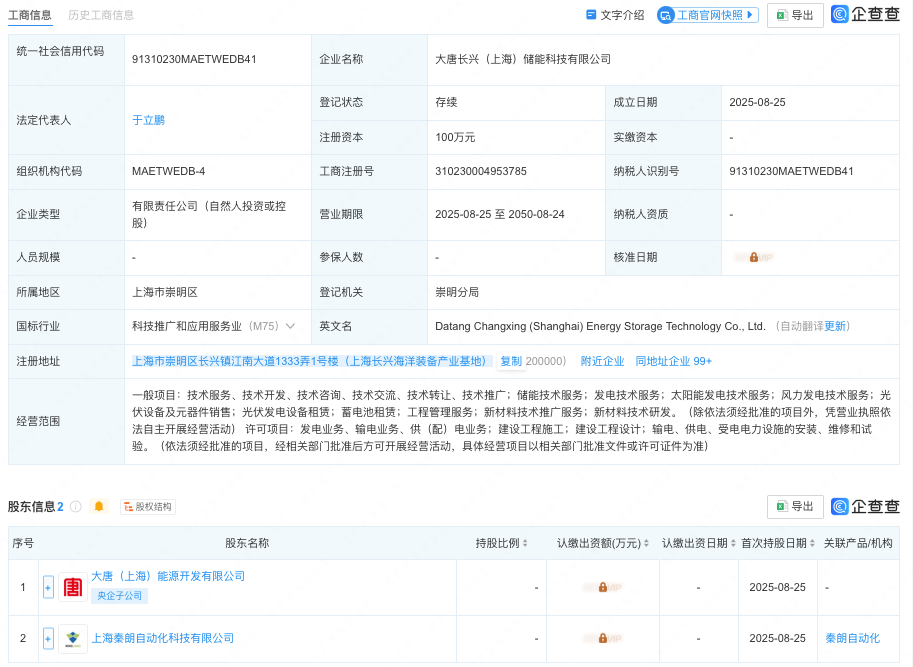Open 股权结构 chart button
Image resolution: width=913 pixels, height=667 pixels.
click(x=148, y=507)
